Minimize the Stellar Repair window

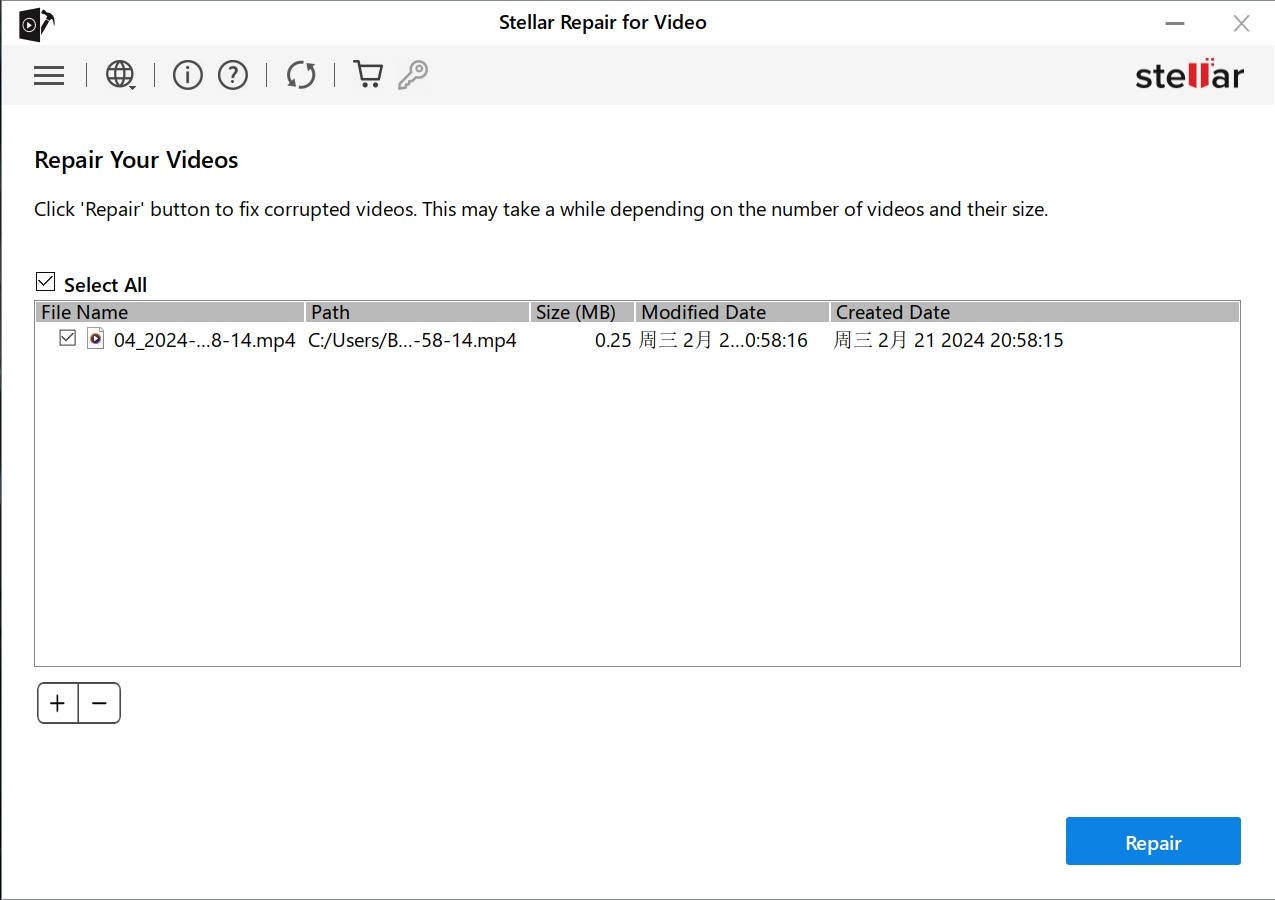click(x=1175, y=23)
